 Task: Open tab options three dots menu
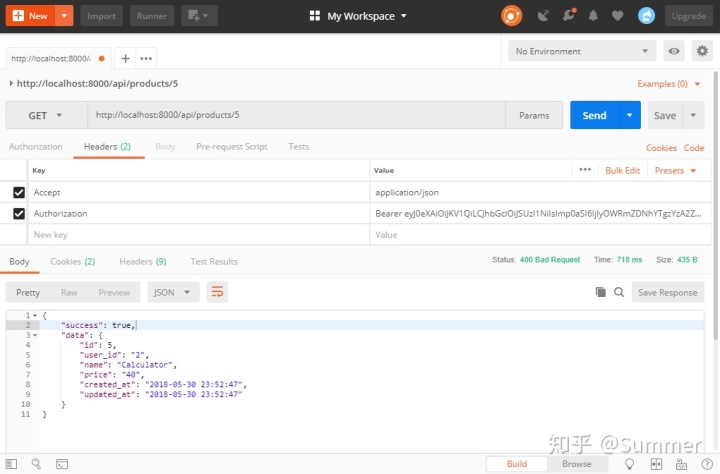click(146, 58)
